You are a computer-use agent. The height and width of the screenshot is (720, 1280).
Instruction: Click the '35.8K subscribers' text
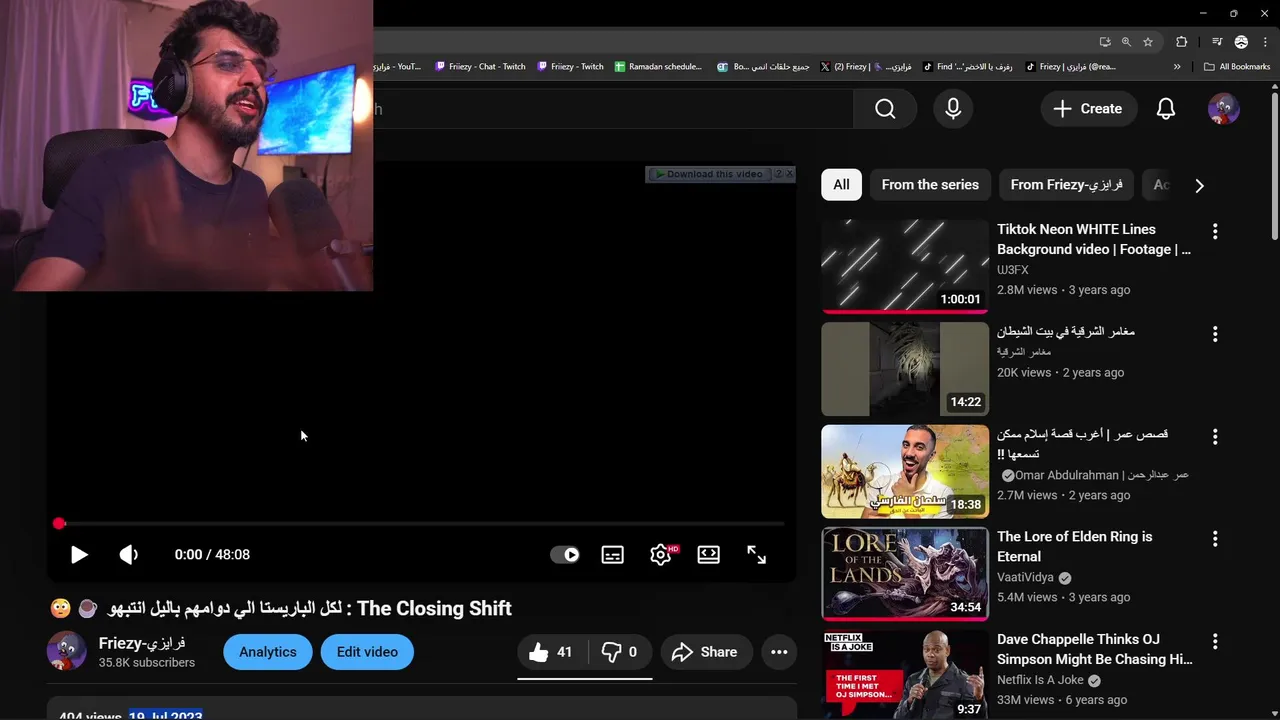147,662
